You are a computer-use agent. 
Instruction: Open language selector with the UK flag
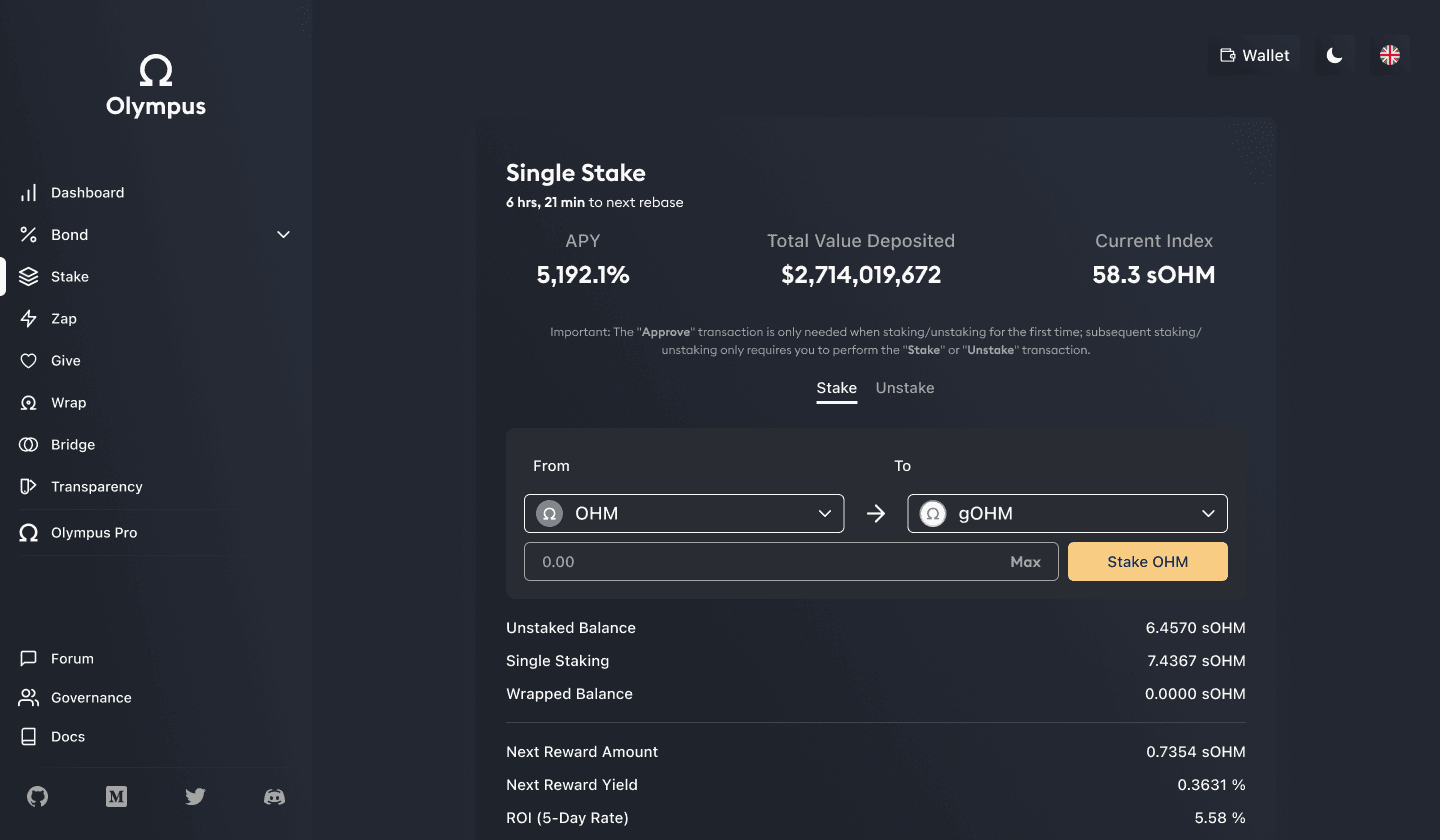point(1390,56)
